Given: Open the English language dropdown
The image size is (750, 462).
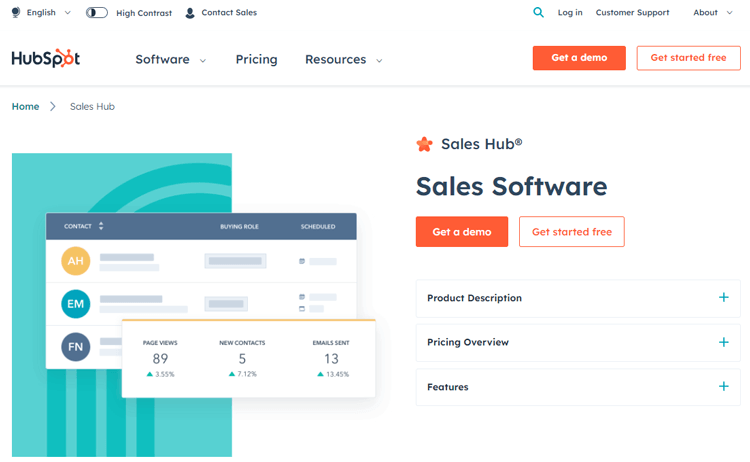Looking at the screenshot, I should (49, 12).
